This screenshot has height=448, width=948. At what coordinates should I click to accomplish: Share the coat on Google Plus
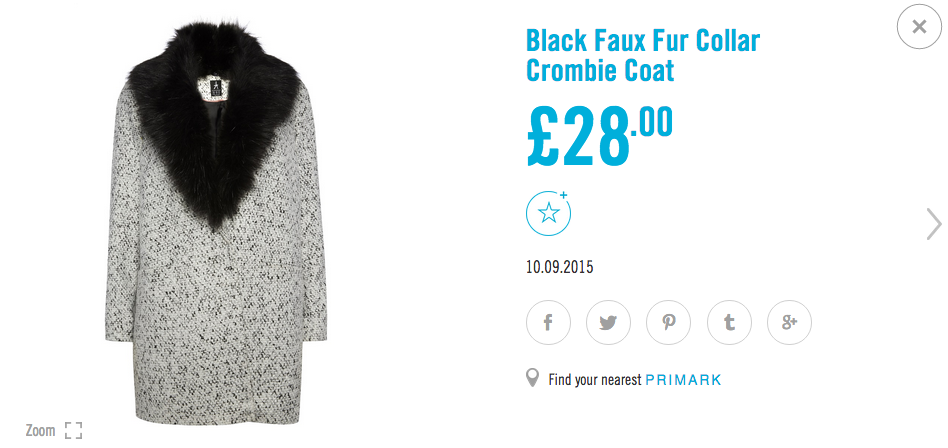coord(789,323)
